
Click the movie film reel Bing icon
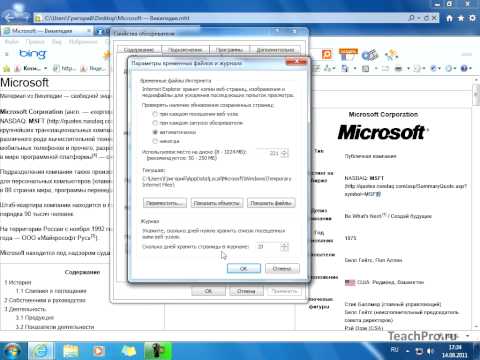click(x=370, y=55)
